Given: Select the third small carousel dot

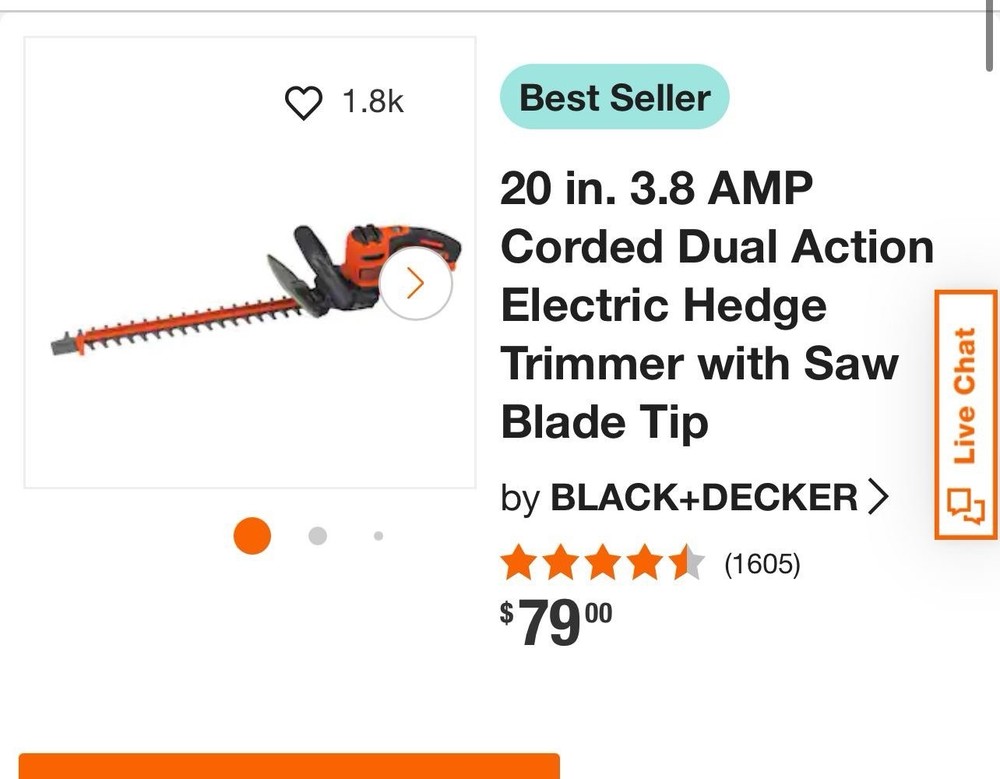Looking at the screenshot, I should 378,536.
